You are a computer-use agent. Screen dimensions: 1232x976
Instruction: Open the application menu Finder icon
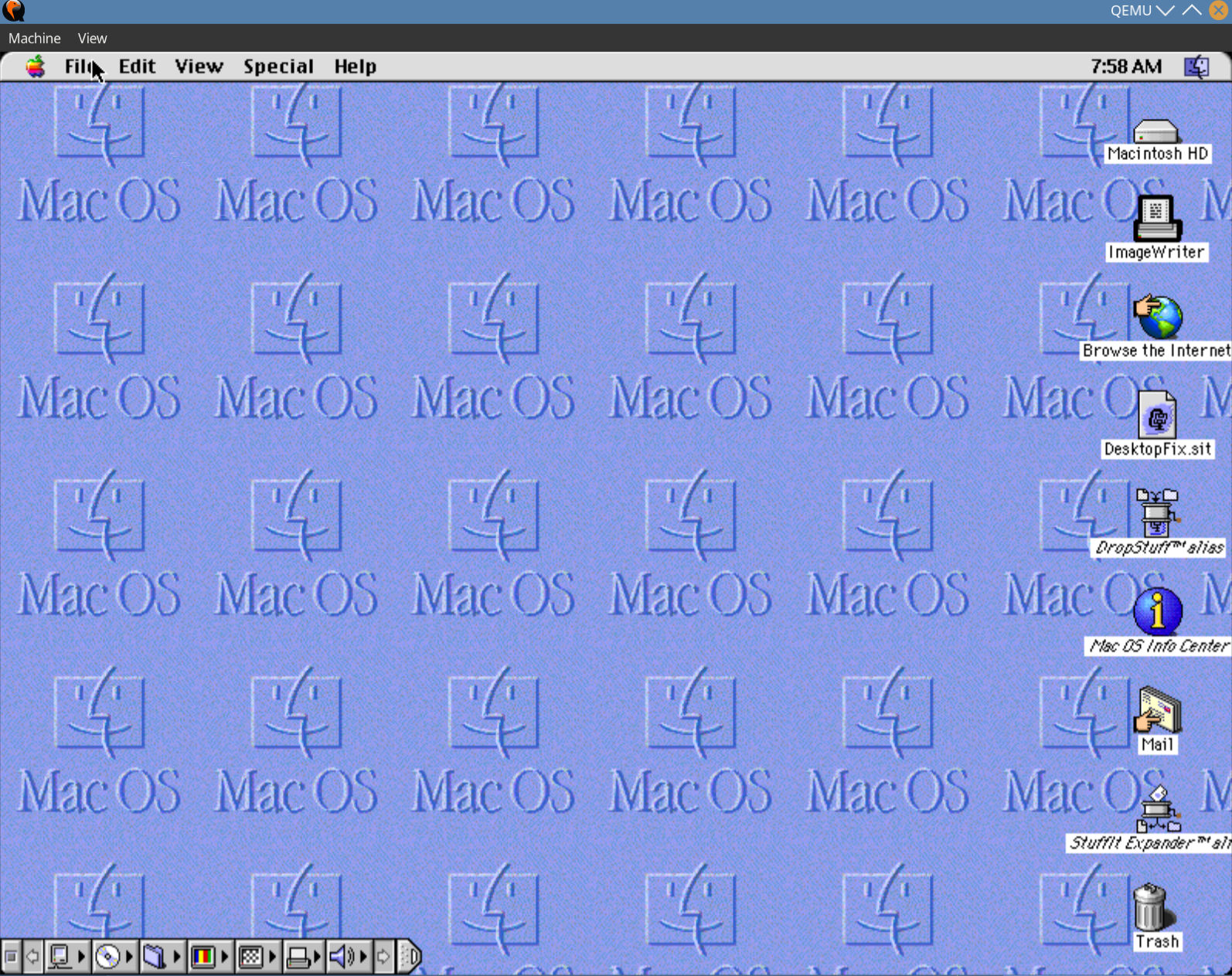click(x=1196, y=66)
